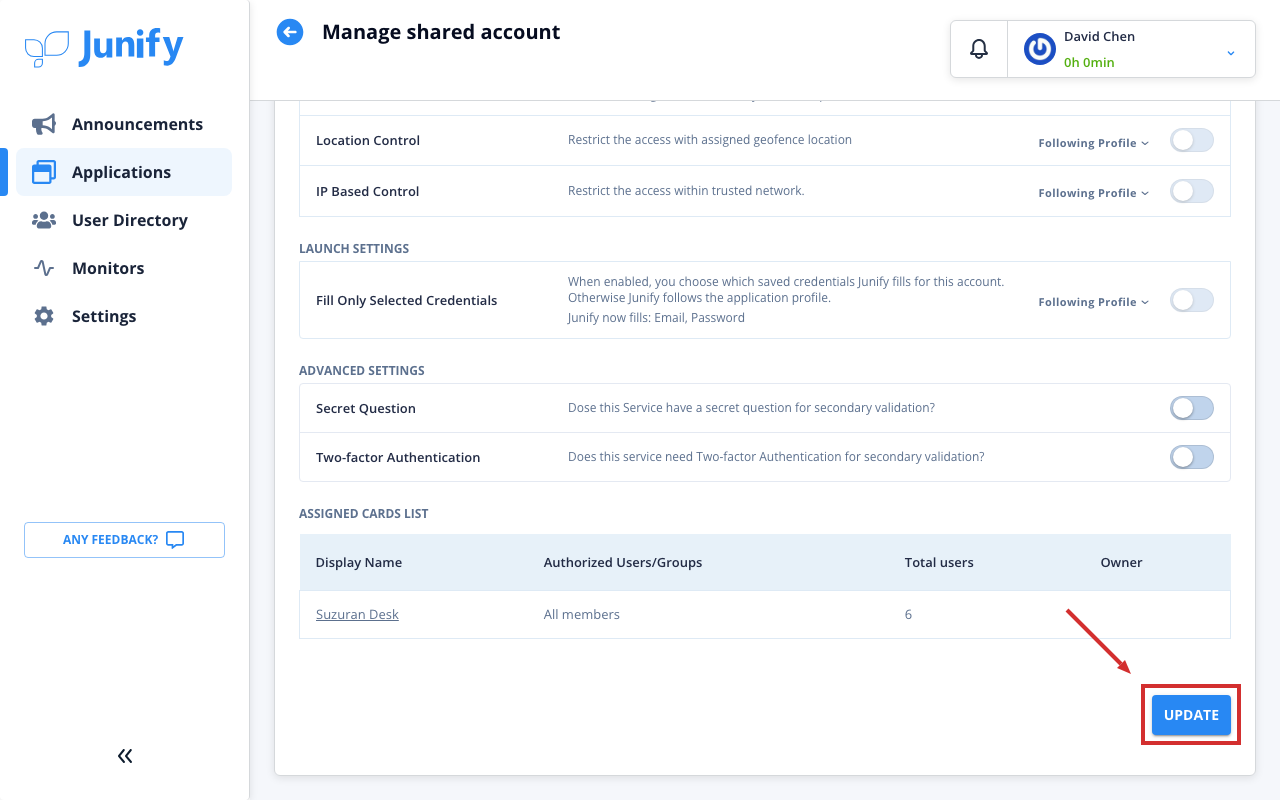Screen dimensions: 1280x800
Task: Open Announcements in sidebar
Action: pos(124,124)
